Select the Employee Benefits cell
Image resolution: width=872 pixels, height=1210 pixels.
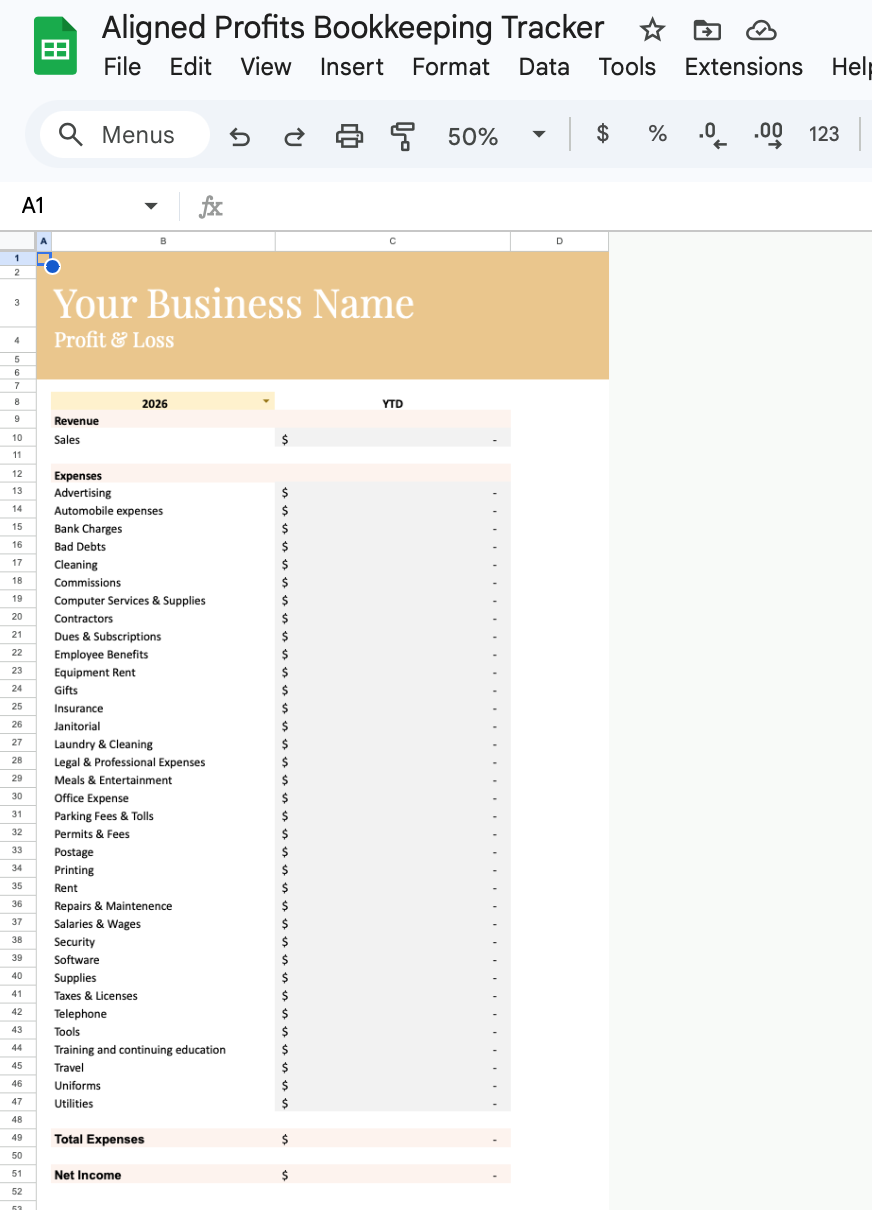point(163,655)
